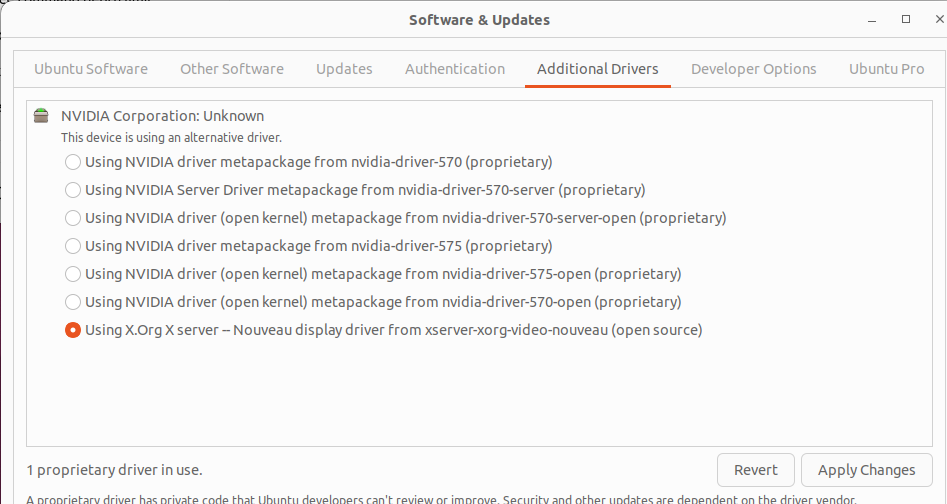This screenshot has height=504, width=947.
Task: Click the NVIDIA device chip icon
Action: coord(41,115)
